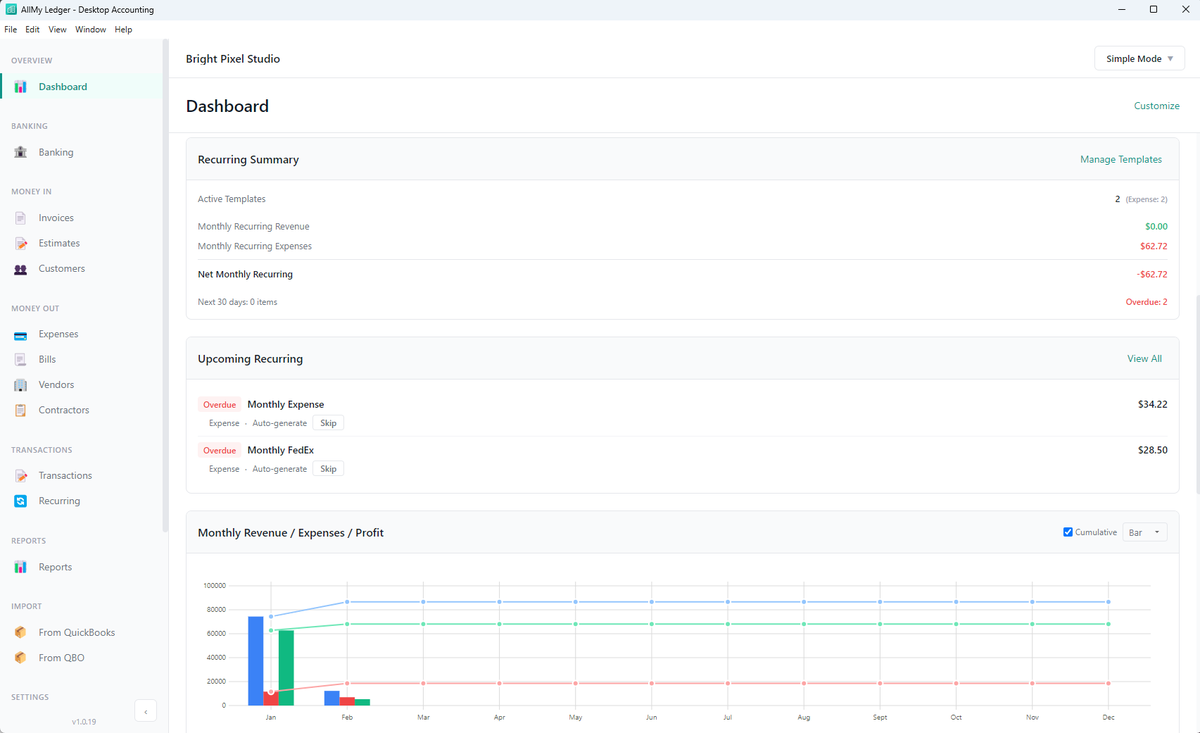
Task: Expand the Bar chart type dropdown
Action: click(x=1145, y=532)
